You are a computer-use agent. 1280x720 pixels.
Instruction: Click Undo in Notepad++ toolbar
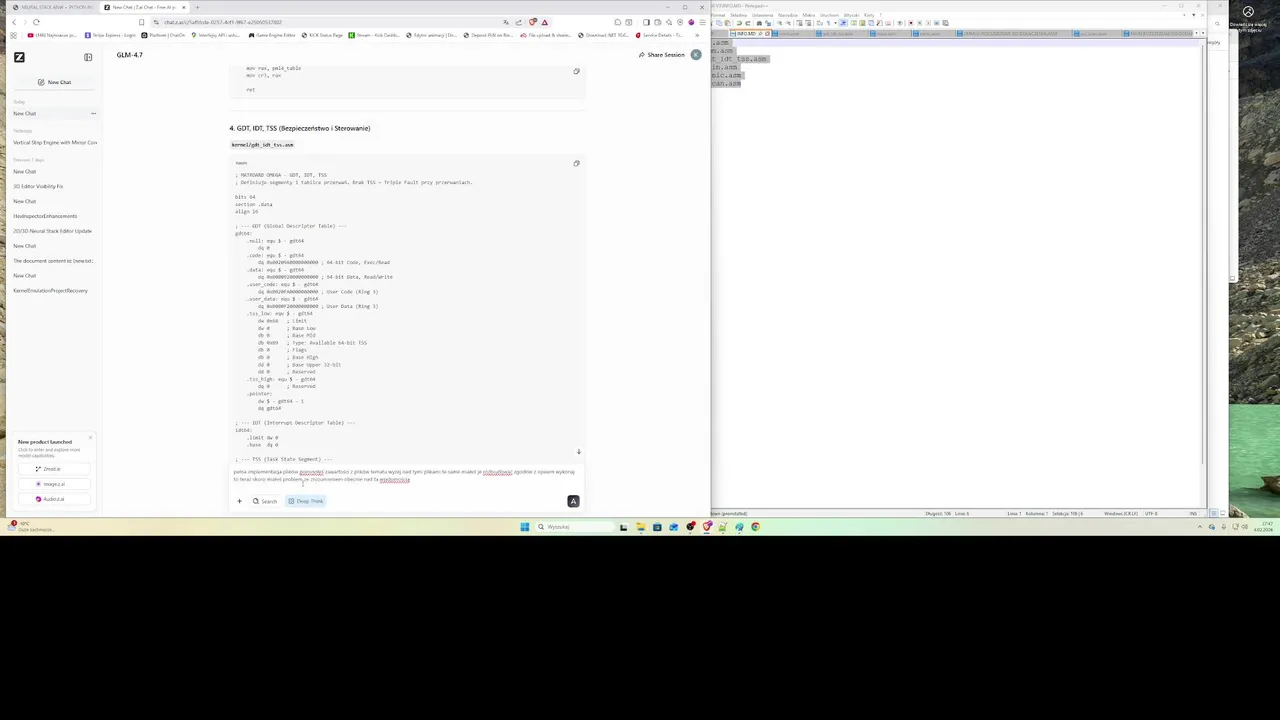point(738,23)
